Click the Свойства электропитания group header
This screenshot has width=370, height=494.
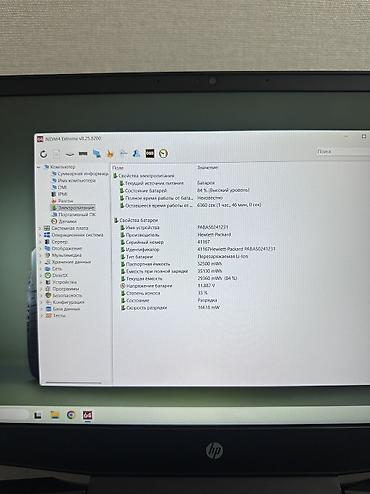click(144, 176)
